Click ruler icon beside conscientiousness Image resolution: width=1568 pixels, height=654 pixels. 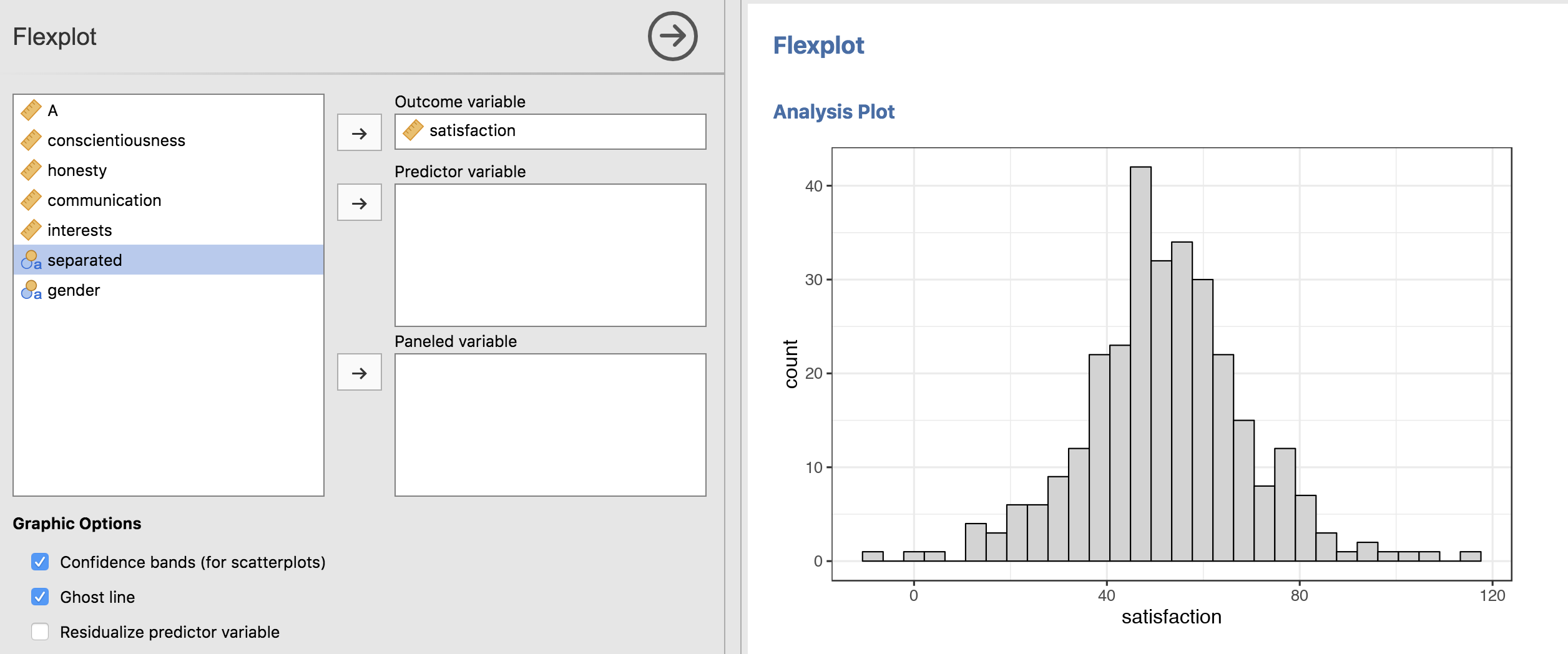point(31,140)
